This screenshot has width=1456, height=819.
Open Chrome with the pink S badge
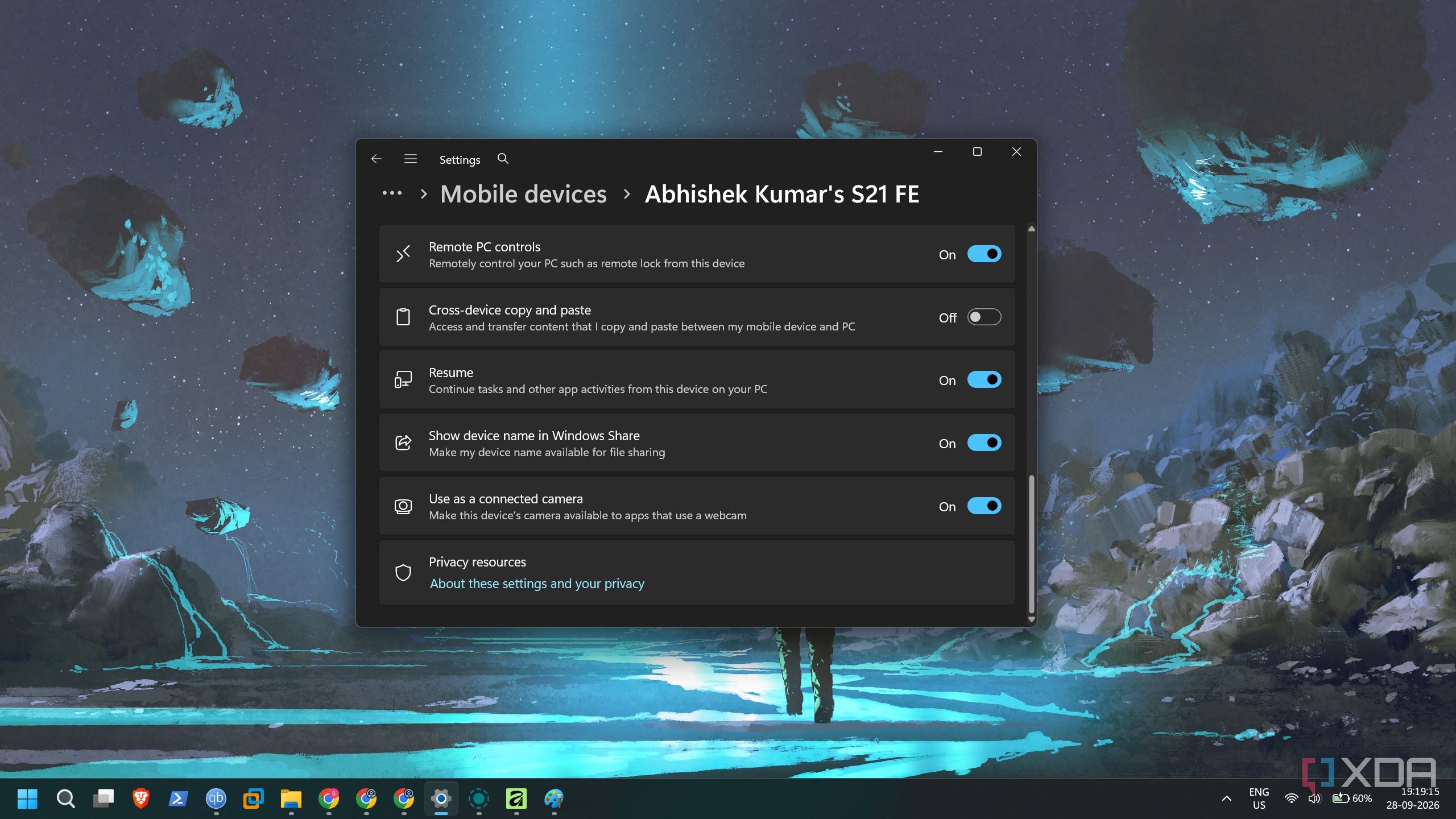click(x=328, y=799)
